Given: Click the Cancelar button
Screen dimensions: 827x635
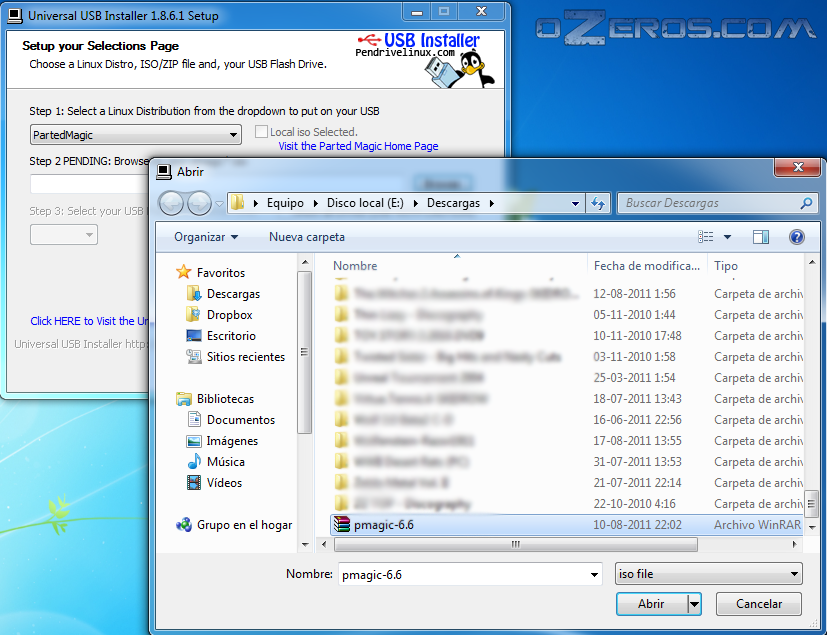Looking at the screenshot, I should tap(759, 604).
